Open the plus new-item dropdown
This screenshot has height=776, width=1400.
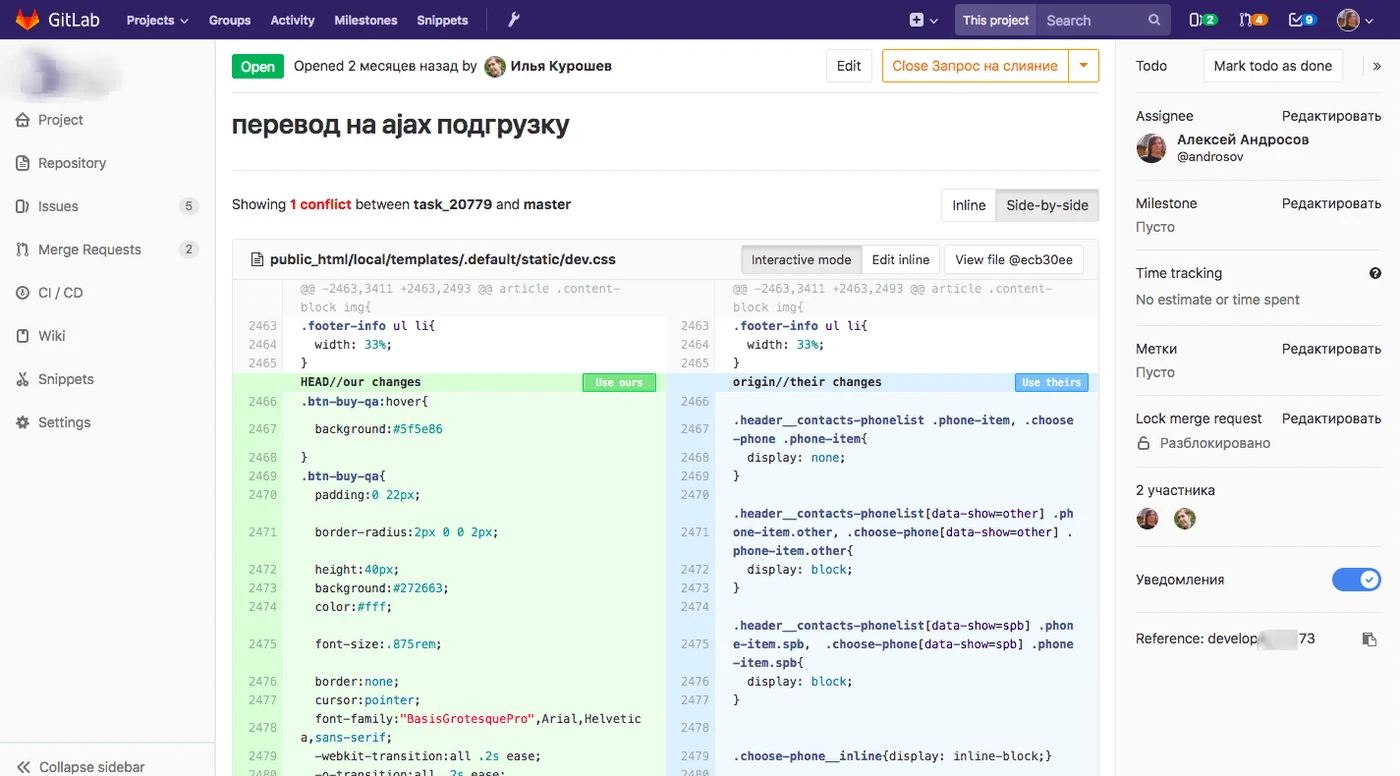click(x=924, y=20)
